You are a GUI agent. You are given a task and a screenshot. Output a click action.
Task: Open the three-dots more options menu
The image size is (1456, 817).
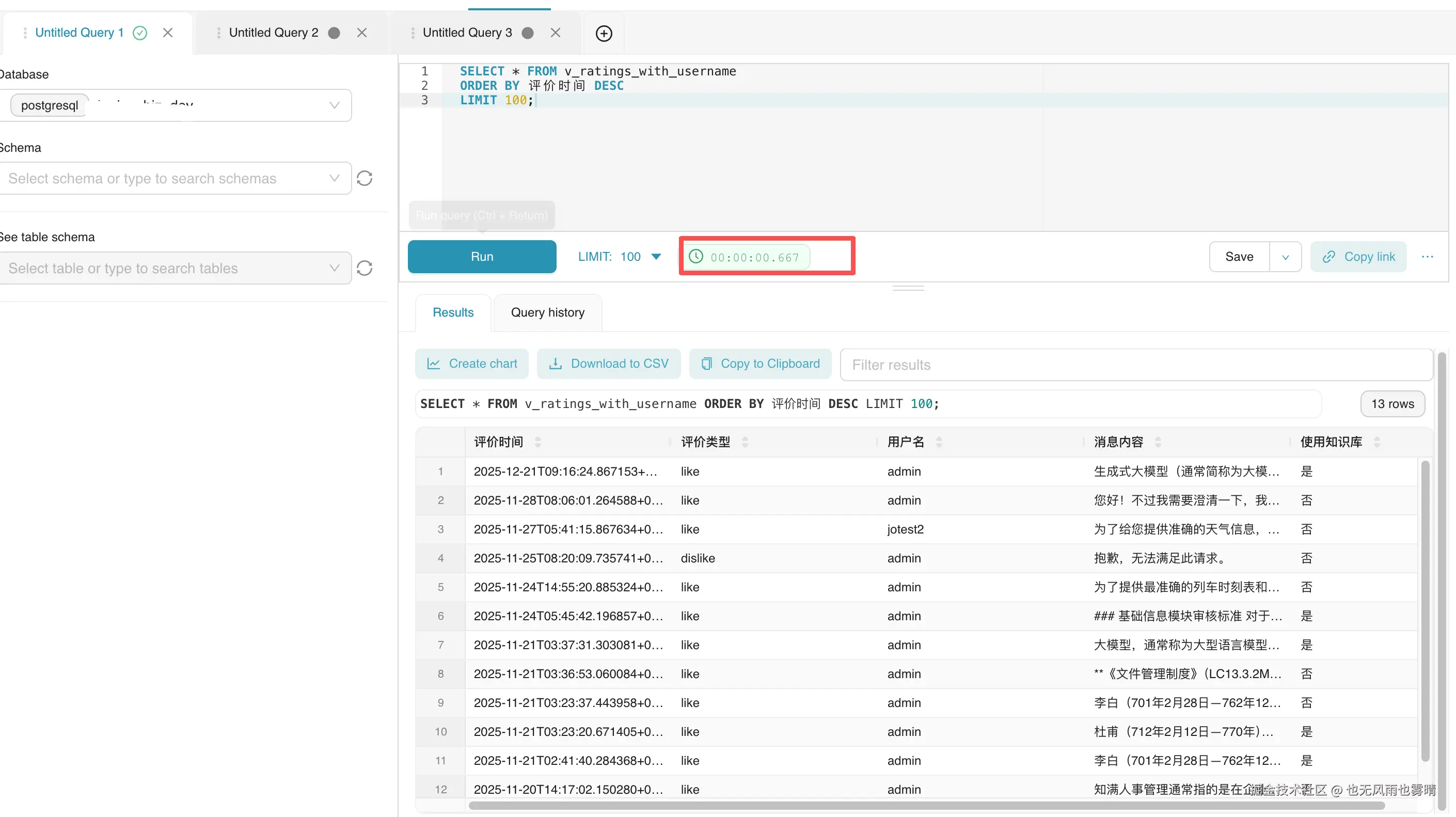[1427, 257]
